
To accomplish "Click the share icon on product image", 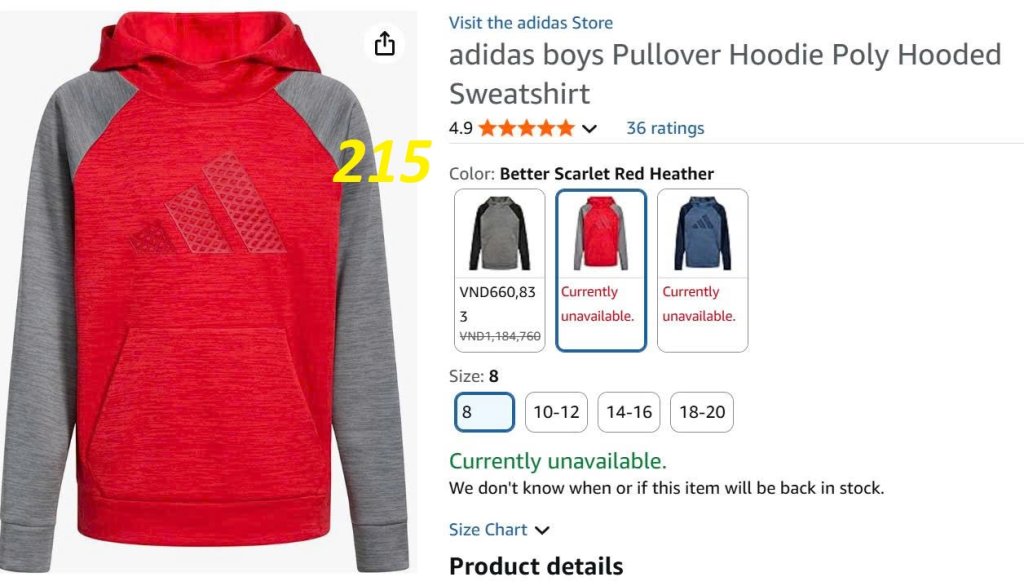I will [x=385, y=44].
